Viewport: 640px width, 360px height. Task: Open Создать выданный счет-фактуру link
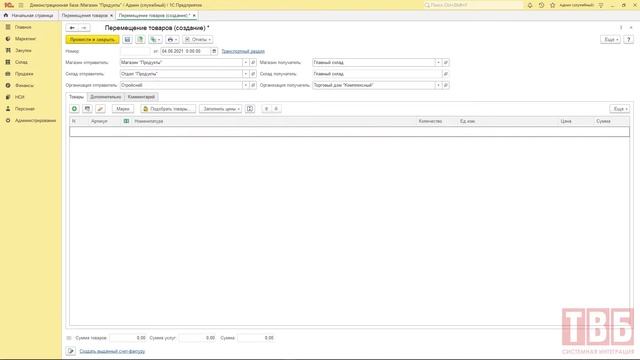(112, 351)
